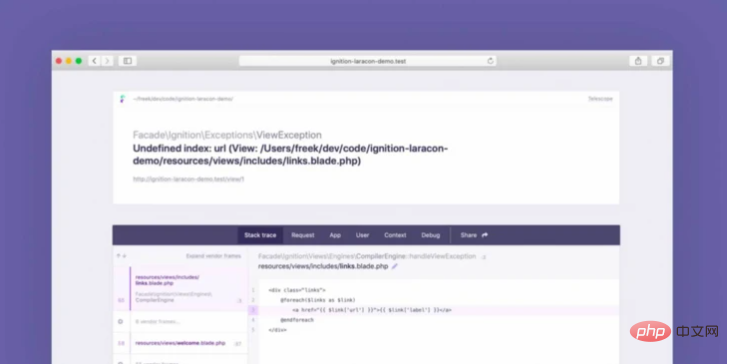Click the Ignition logo icon
729x364 pixels.
122,99
